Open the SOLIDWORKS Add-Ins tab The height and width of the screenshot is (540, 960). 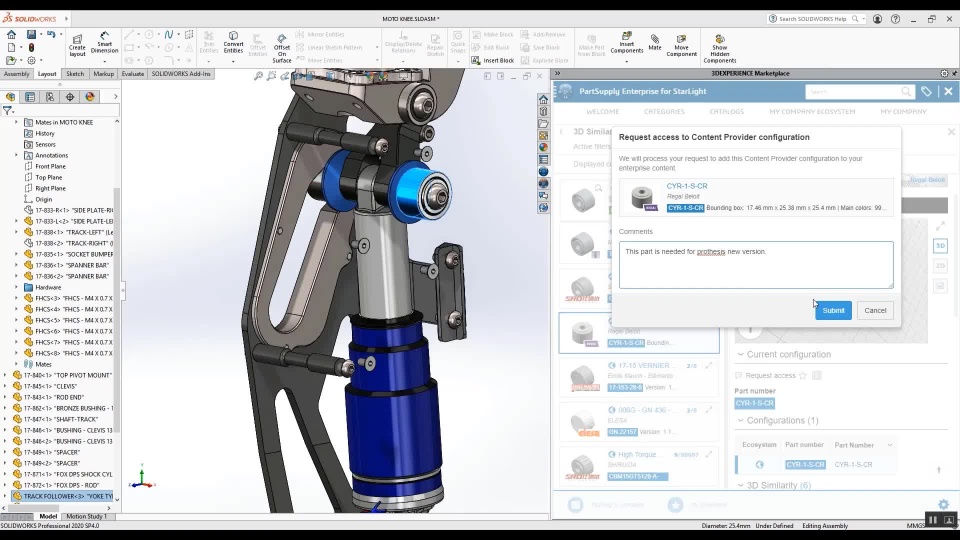181,74
